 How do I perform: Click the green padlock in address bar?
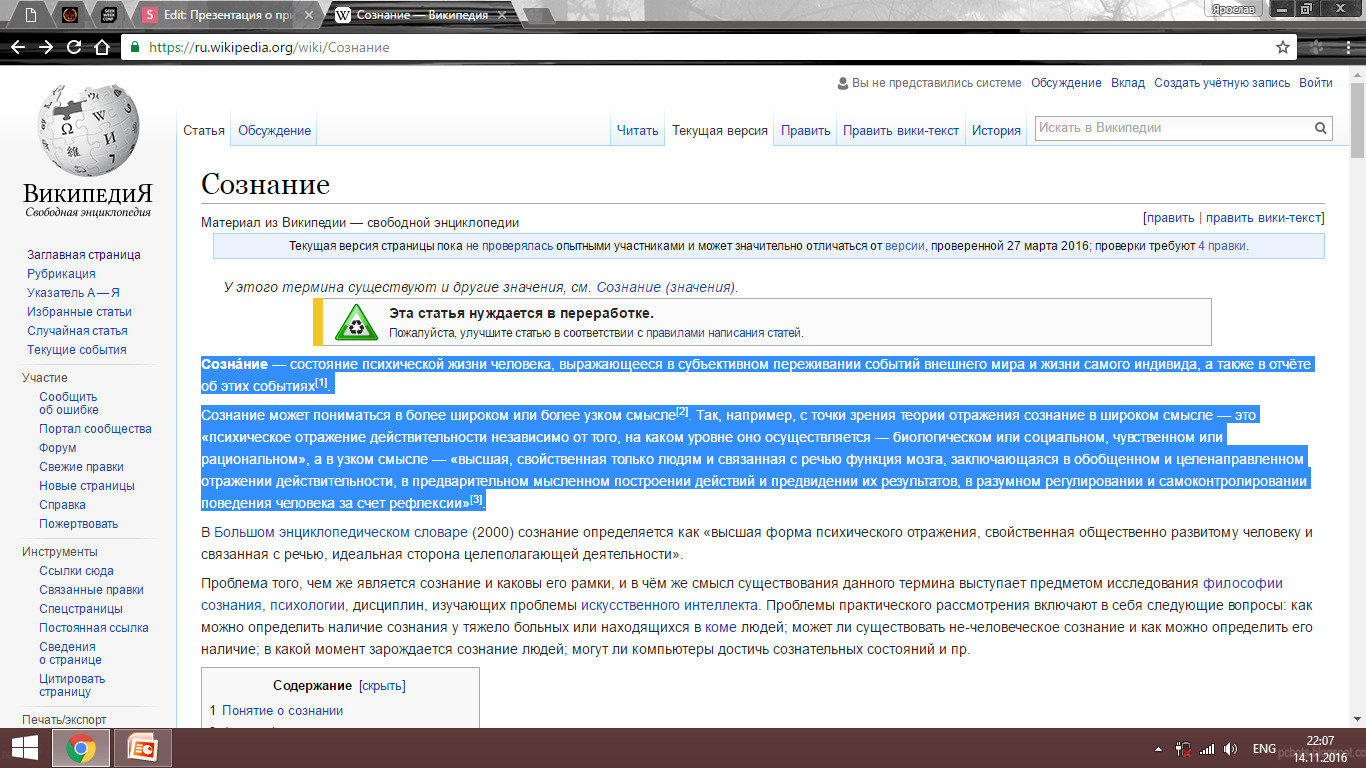pos(134,47)
